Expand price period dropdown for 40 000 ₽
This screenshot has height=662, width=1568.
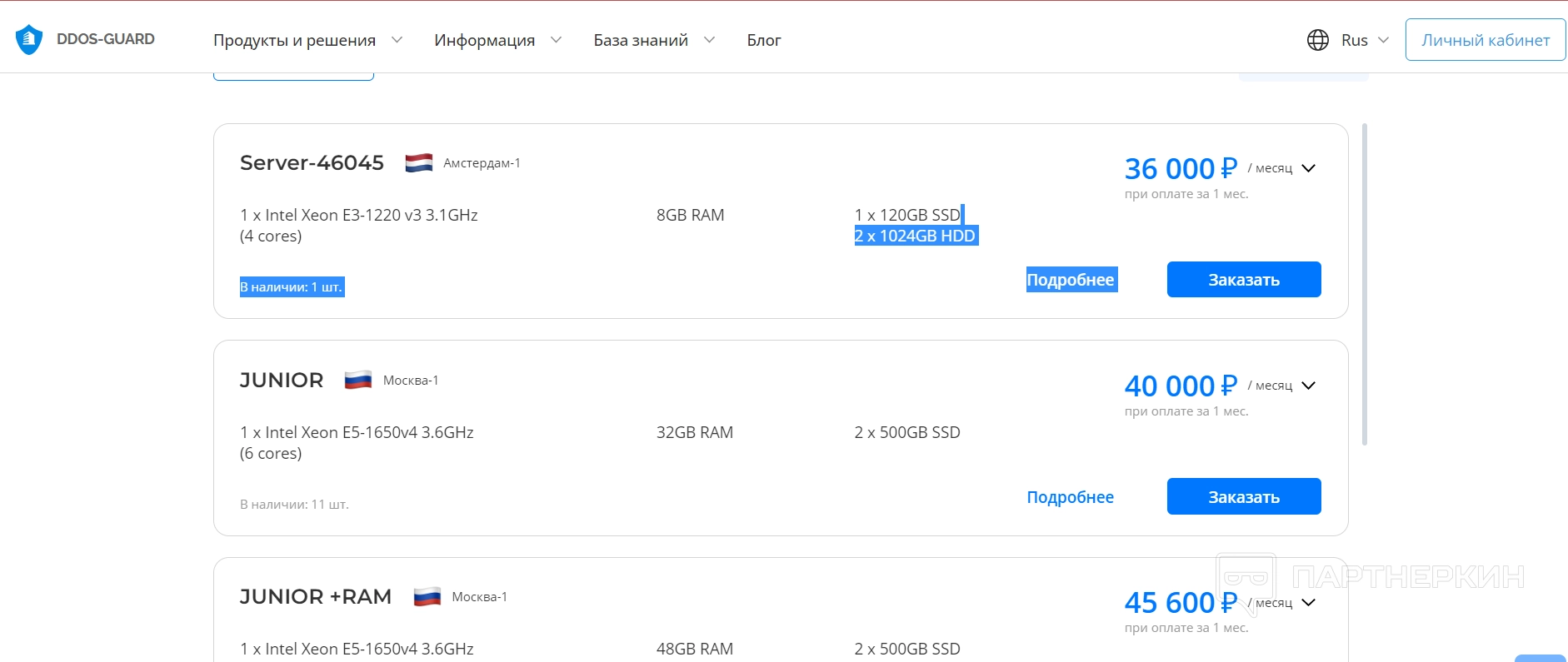[1309, 386]
